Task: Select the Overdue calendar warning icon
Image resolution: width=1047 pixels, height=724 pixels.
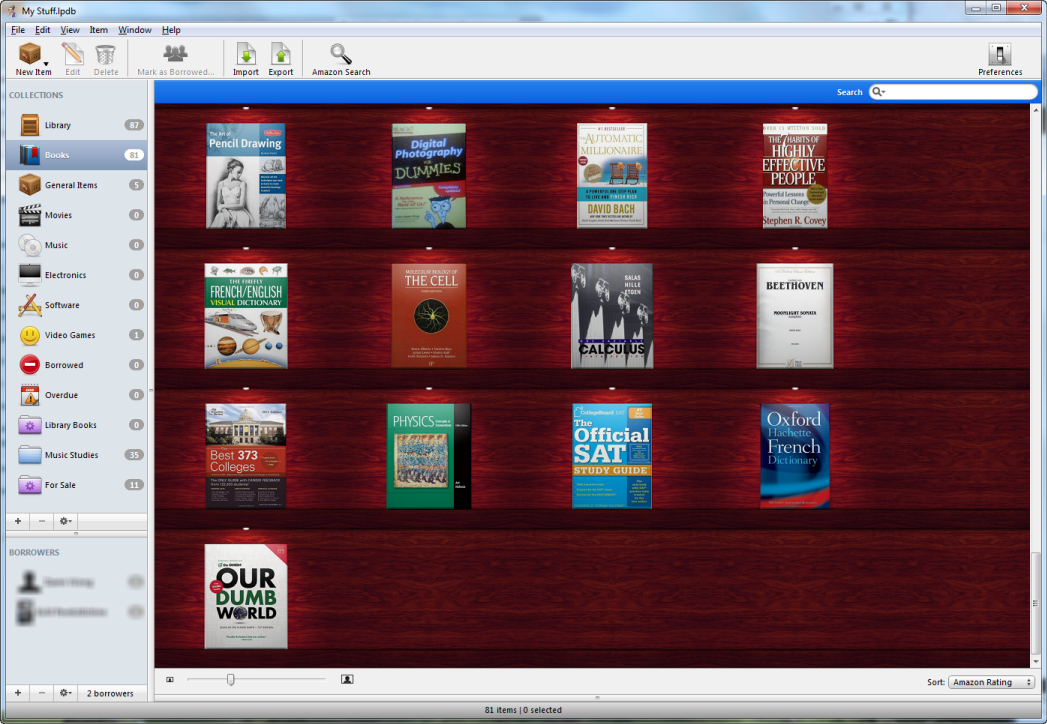Action: coord(29,395)
